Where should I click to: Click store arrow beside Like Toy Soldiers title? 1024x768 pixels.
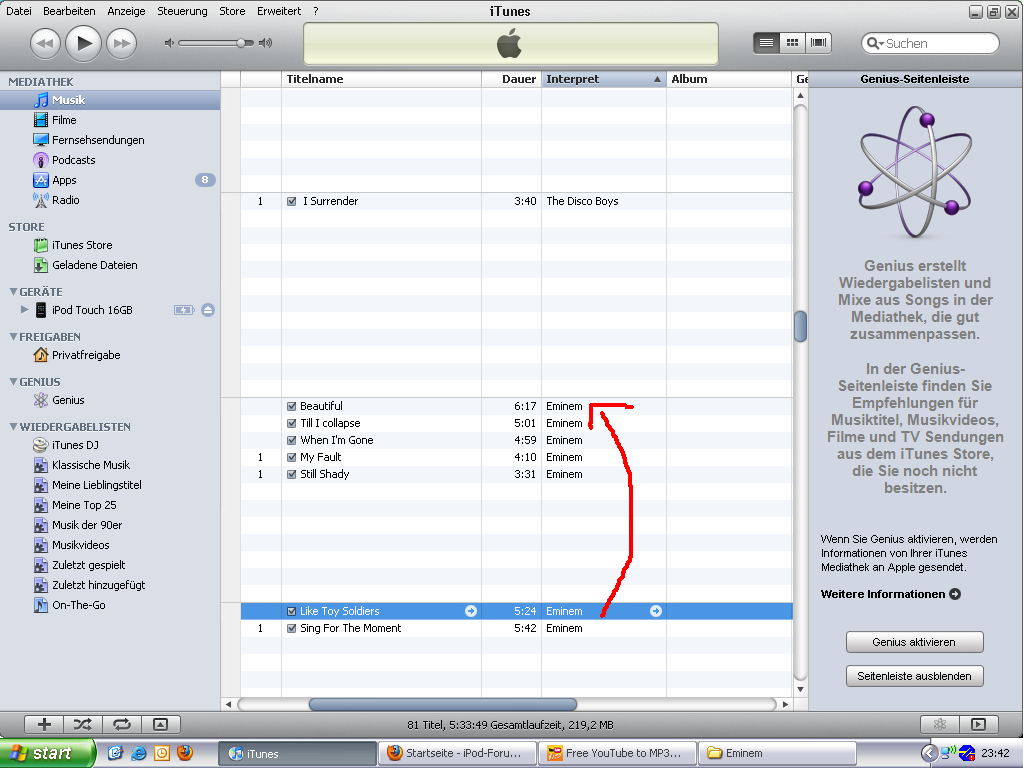pos(471,611)
